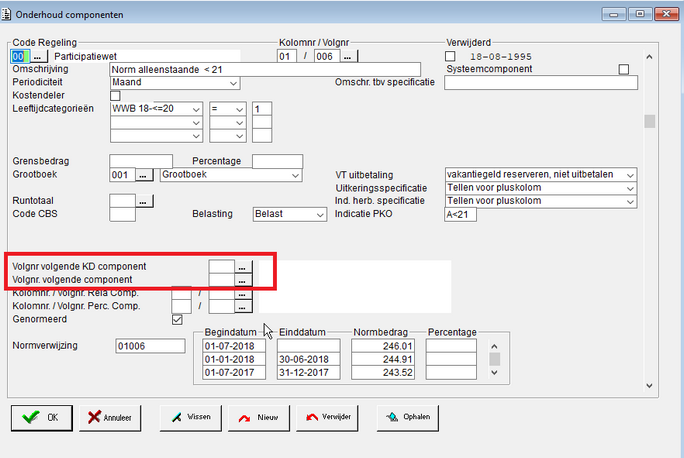Open third empty Leeftijdcategorieën dropdown

tap(156, 136)
